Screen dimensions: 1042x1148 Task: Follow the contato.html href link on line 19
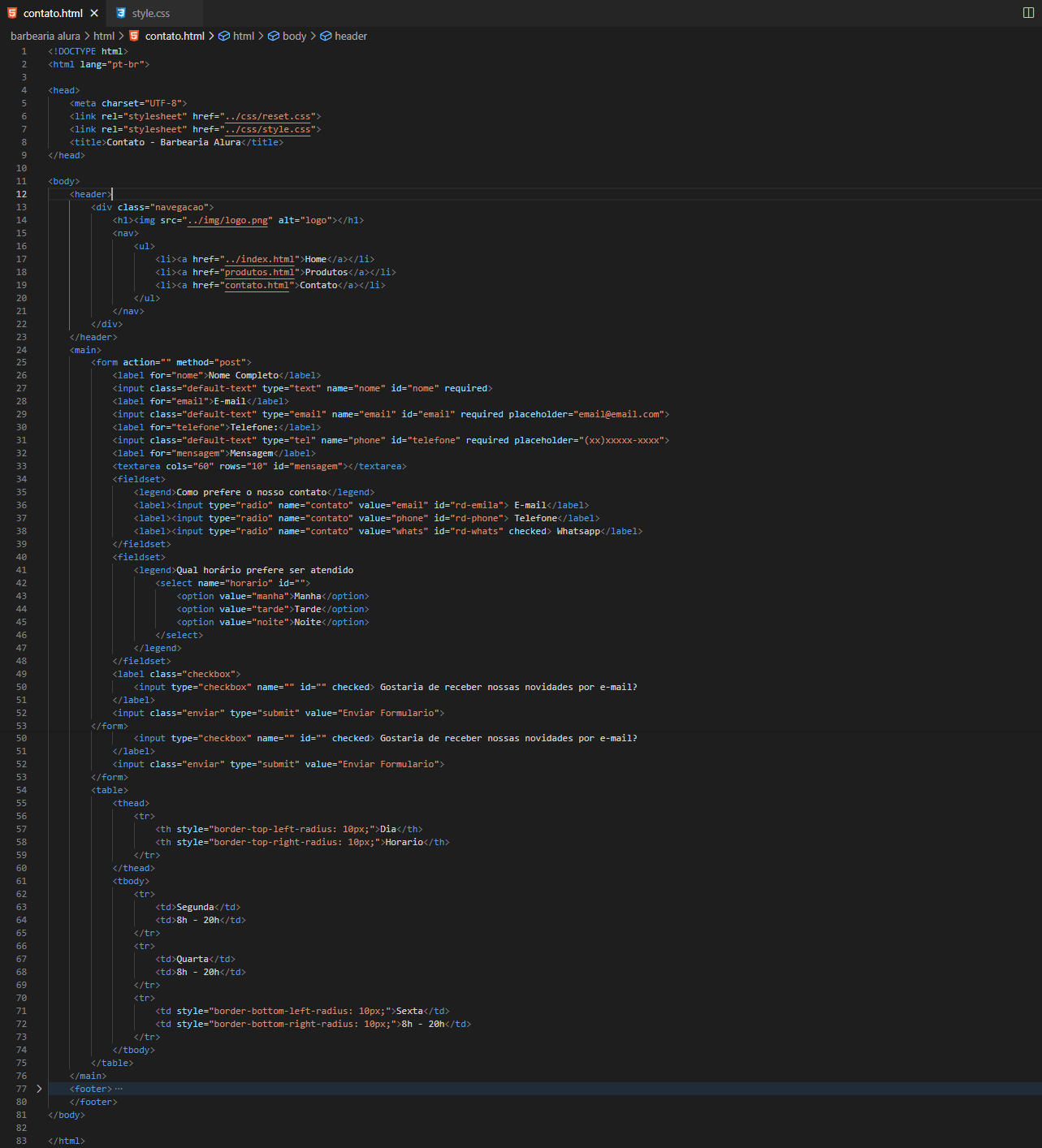pyautogui.click(x=257, y=285)
